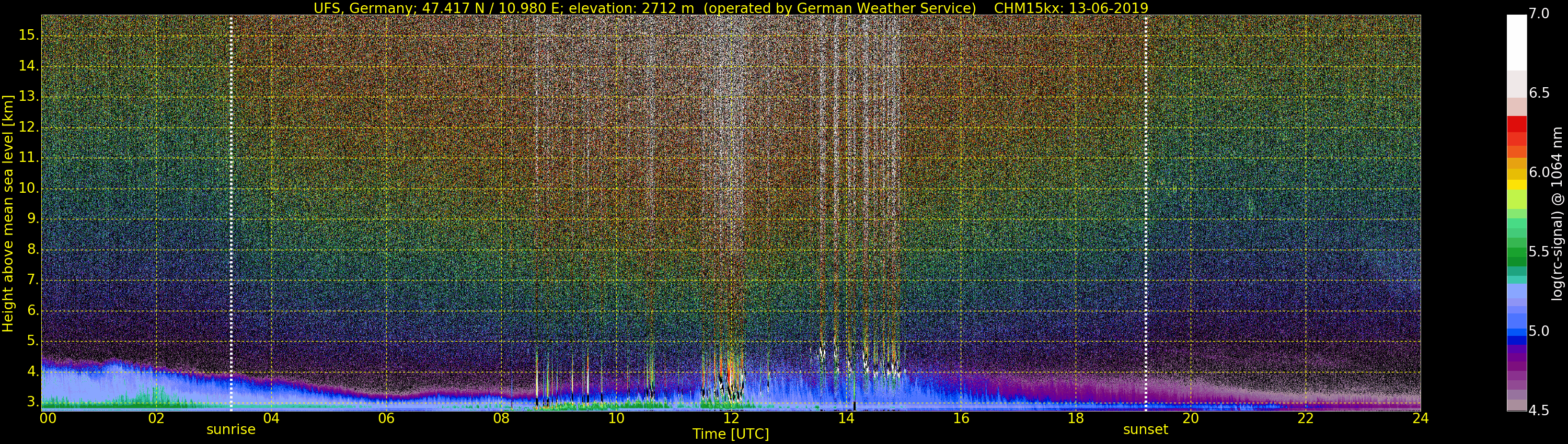Click the white segment atop the colorbar

[x=1517, y=43]
